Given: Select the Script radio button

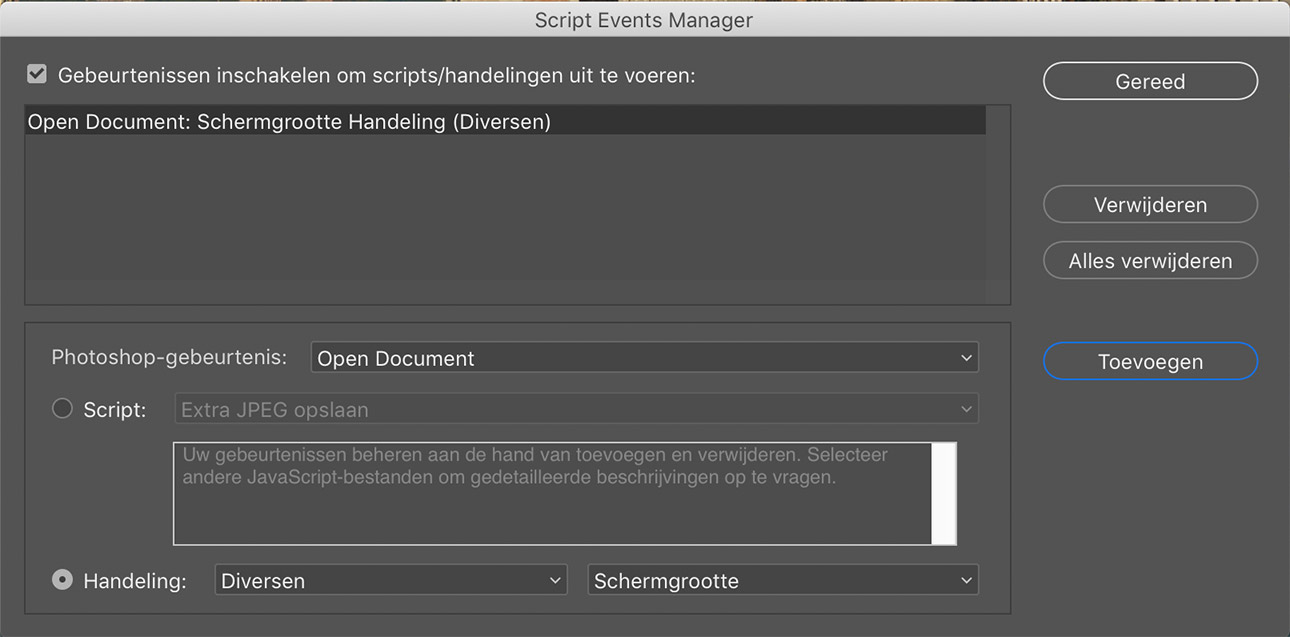Looking at the screenshot, I should click(62, 409).
